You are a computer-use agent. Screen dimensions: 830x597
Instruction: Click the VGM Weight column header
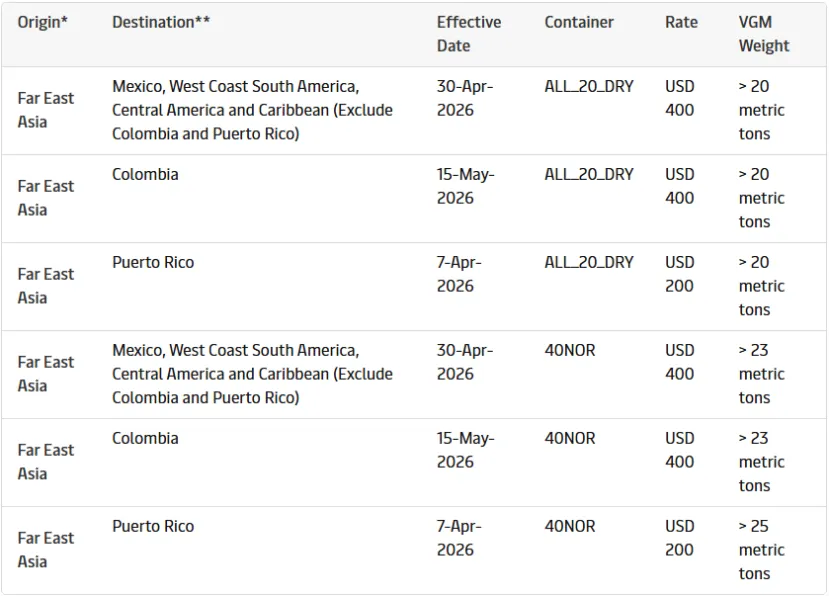tap(764, 33)
